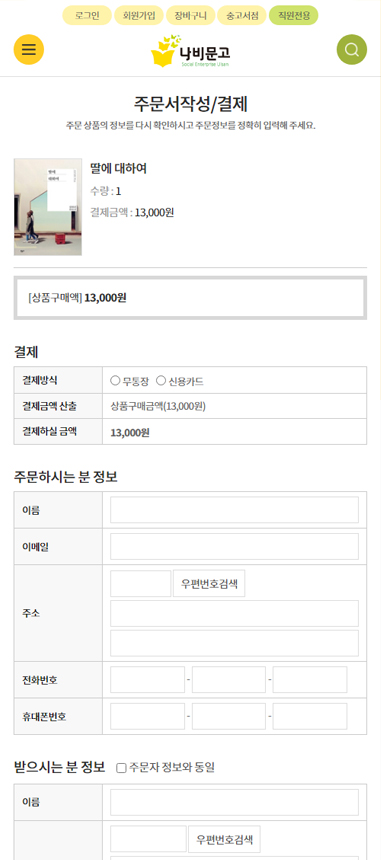The height and width of the screenshot is (860, 381).
Task: Open the hamburger menu icon
Action: 29,49
